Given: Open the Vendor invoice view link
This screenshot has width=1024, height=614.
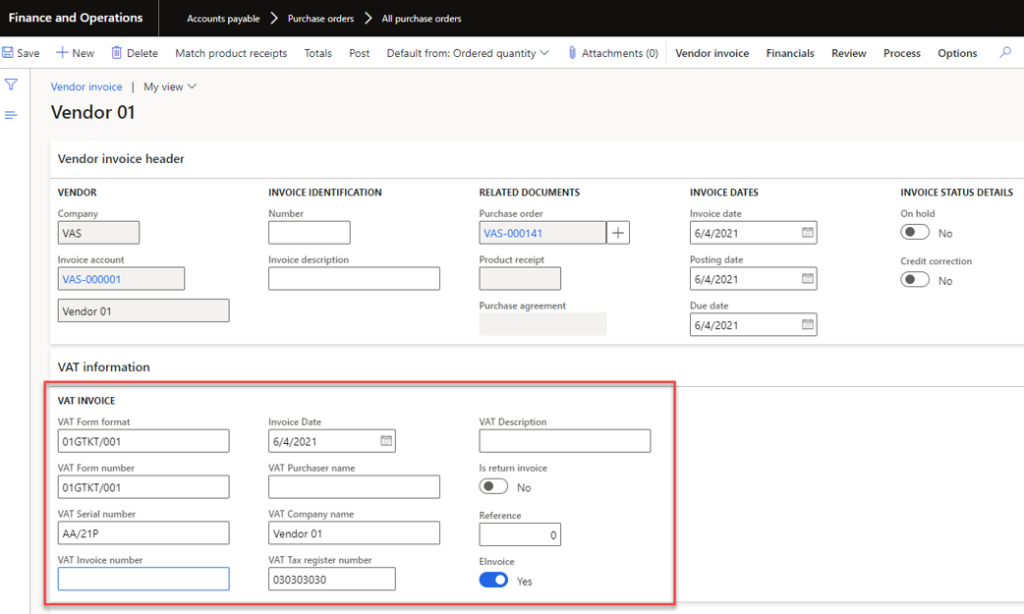Looking at the screenshot, I should (x=86, y=86).
